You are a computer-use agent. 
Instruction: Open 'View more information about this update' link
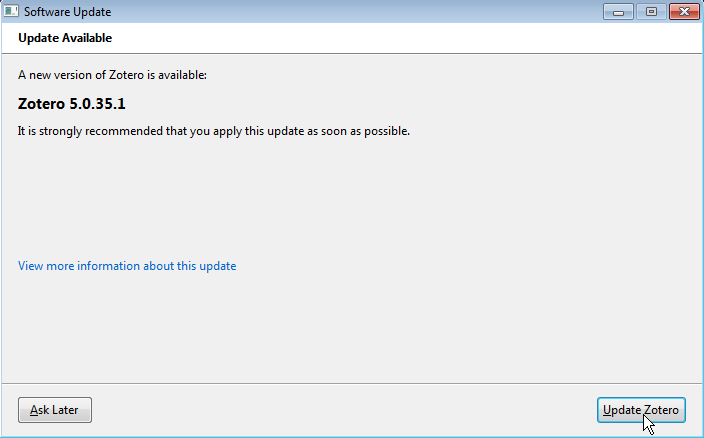[127, 266]
